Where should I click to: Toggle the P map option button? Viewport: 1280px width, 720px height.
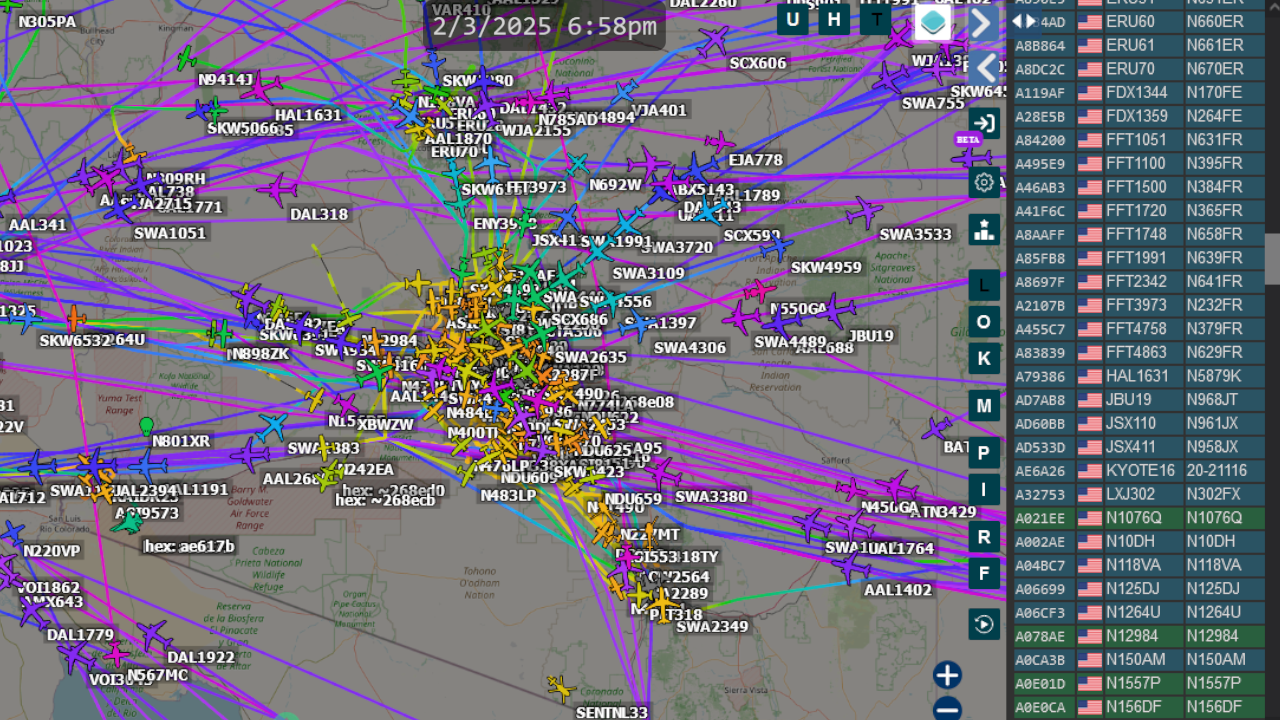pos(984,453)
